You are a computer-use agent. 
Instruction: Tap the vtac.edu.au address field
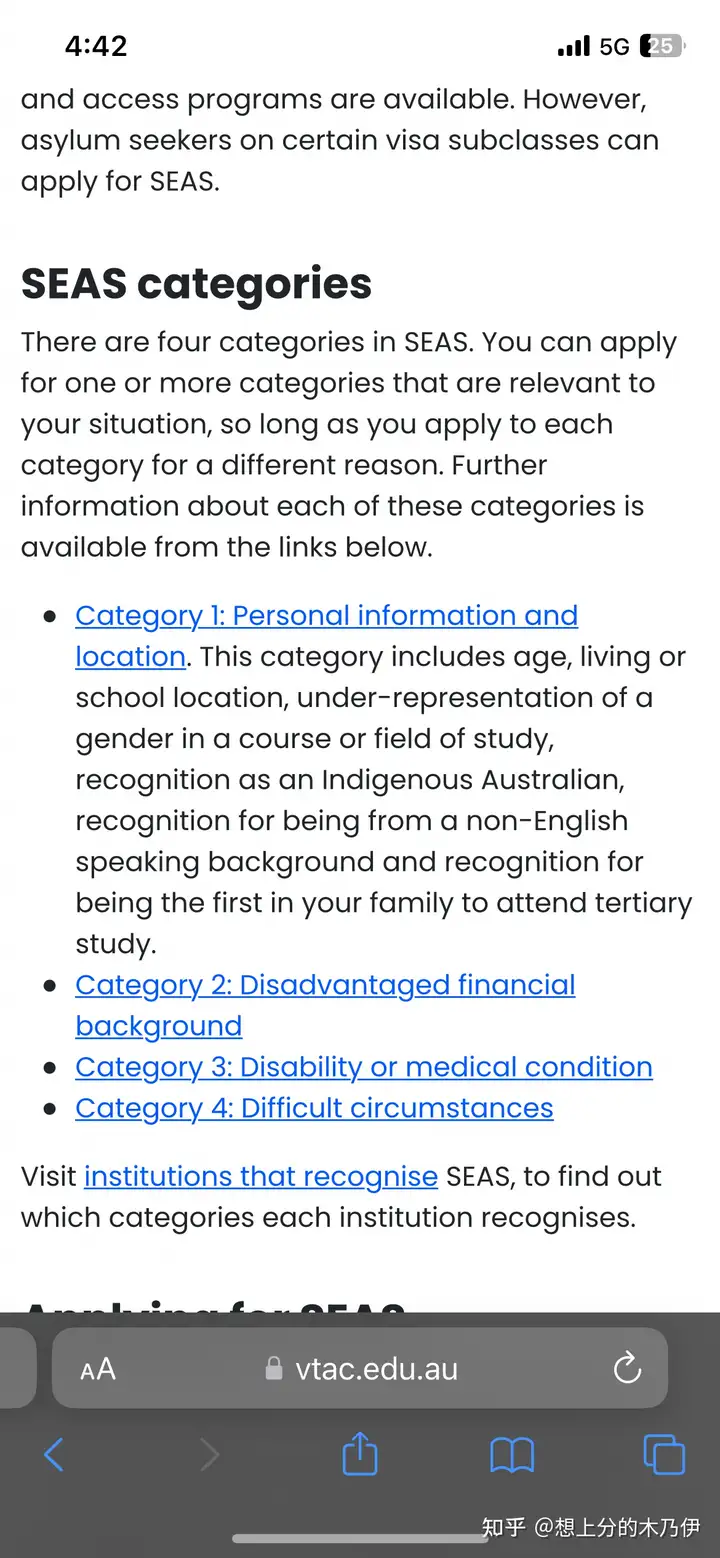(360, 1368)
